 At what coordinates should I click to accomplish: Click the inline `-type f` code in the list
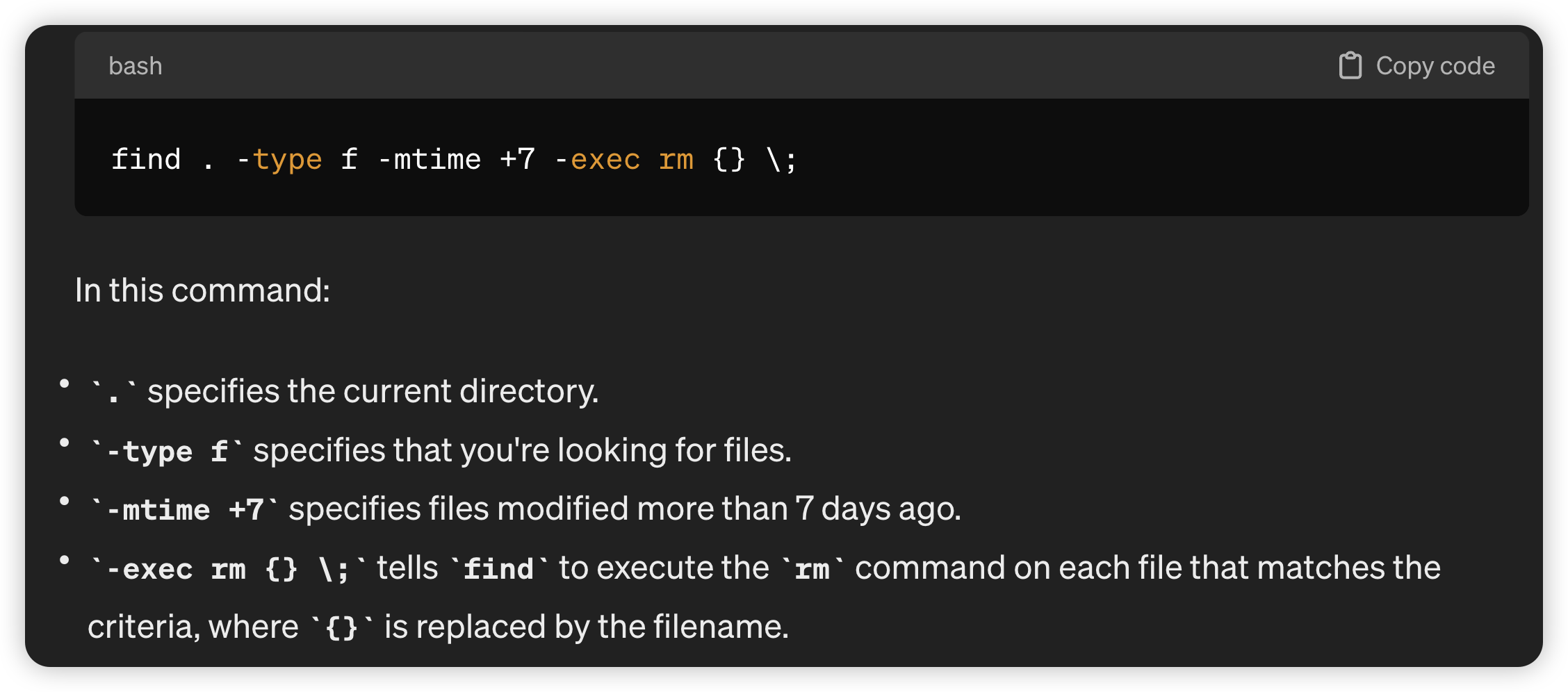coord(168,451)
